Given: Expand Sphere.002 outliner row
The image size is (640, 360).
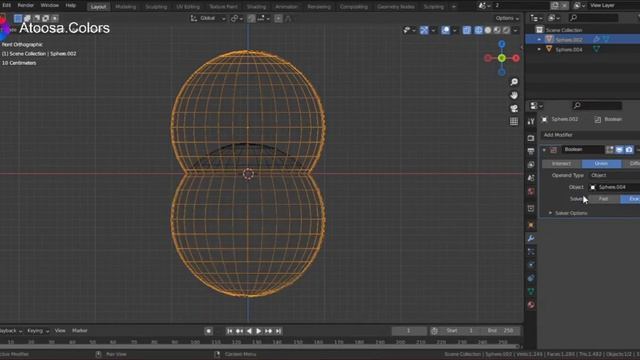Looking at the screenshot, I should [x=539, y=40].
